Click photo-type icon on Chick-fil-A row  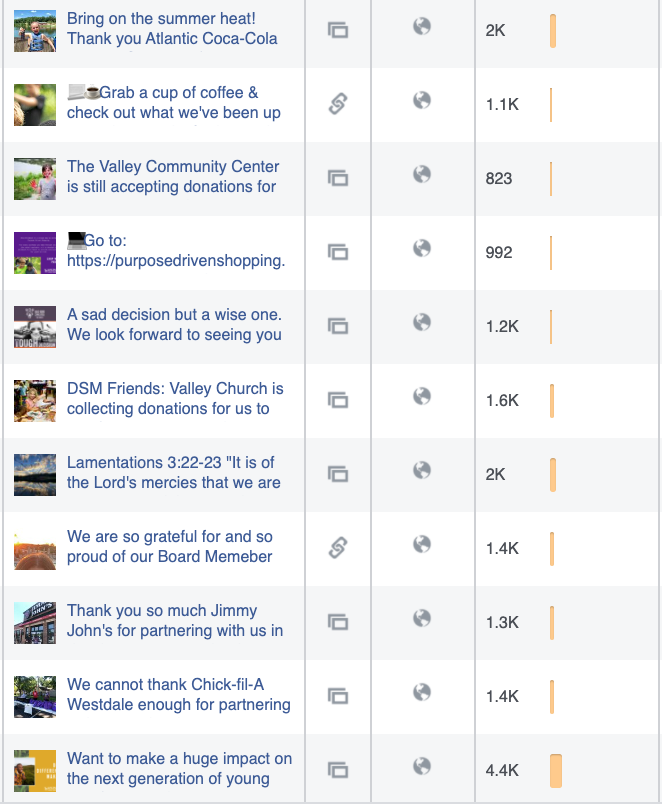[x=338, y=697]
